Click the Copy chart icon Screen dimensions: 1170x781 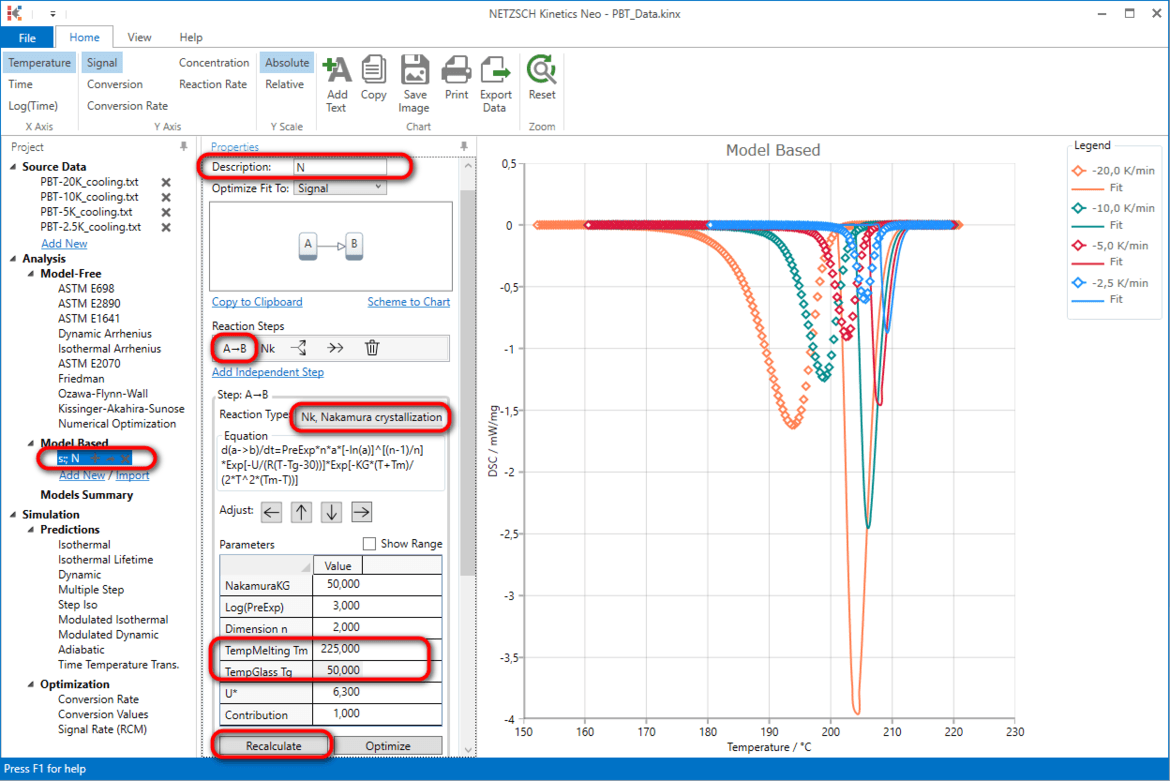point(373,70)
